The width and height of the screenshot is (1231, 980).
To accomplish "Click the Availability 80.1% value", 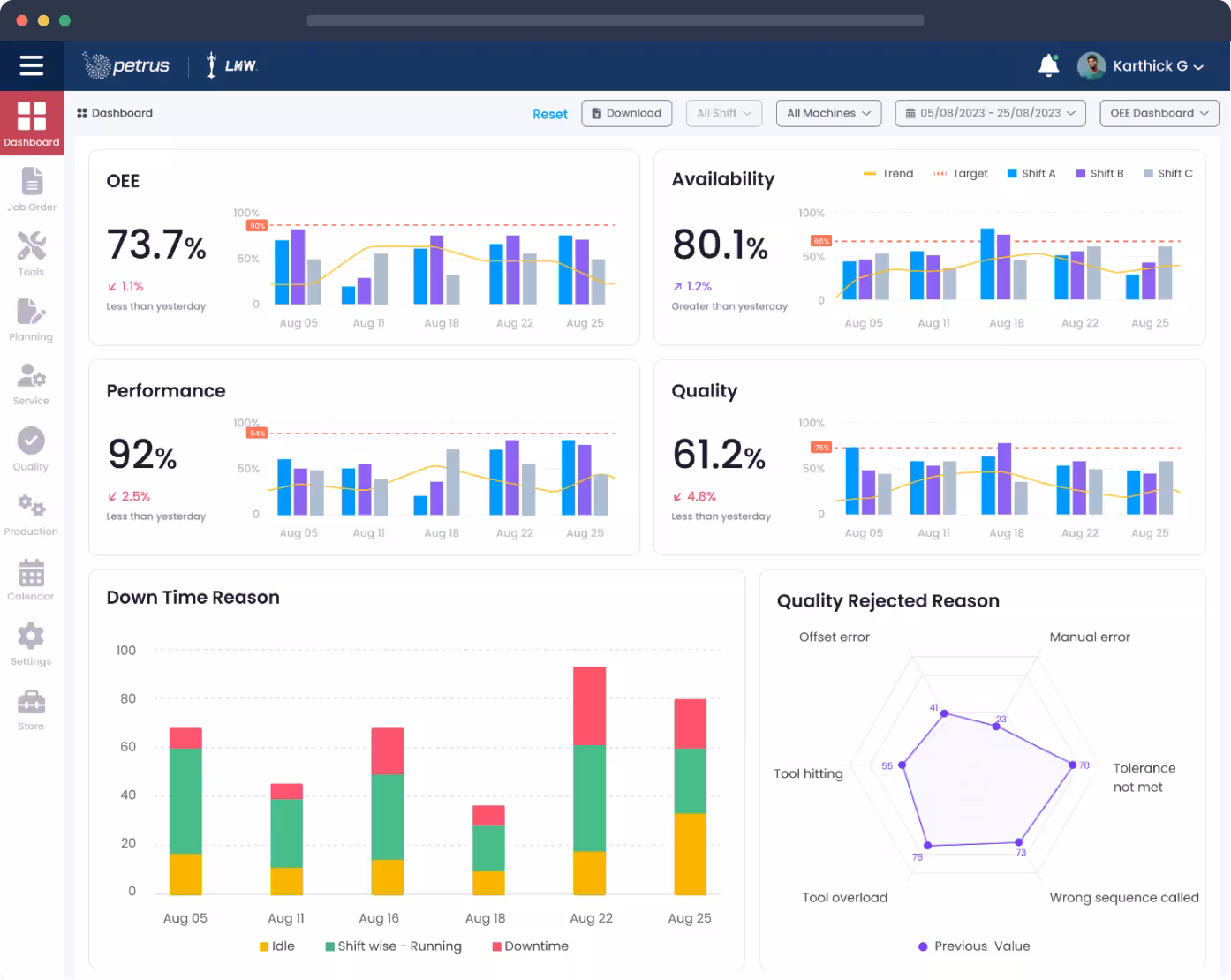I will click(x=720, y=245).
